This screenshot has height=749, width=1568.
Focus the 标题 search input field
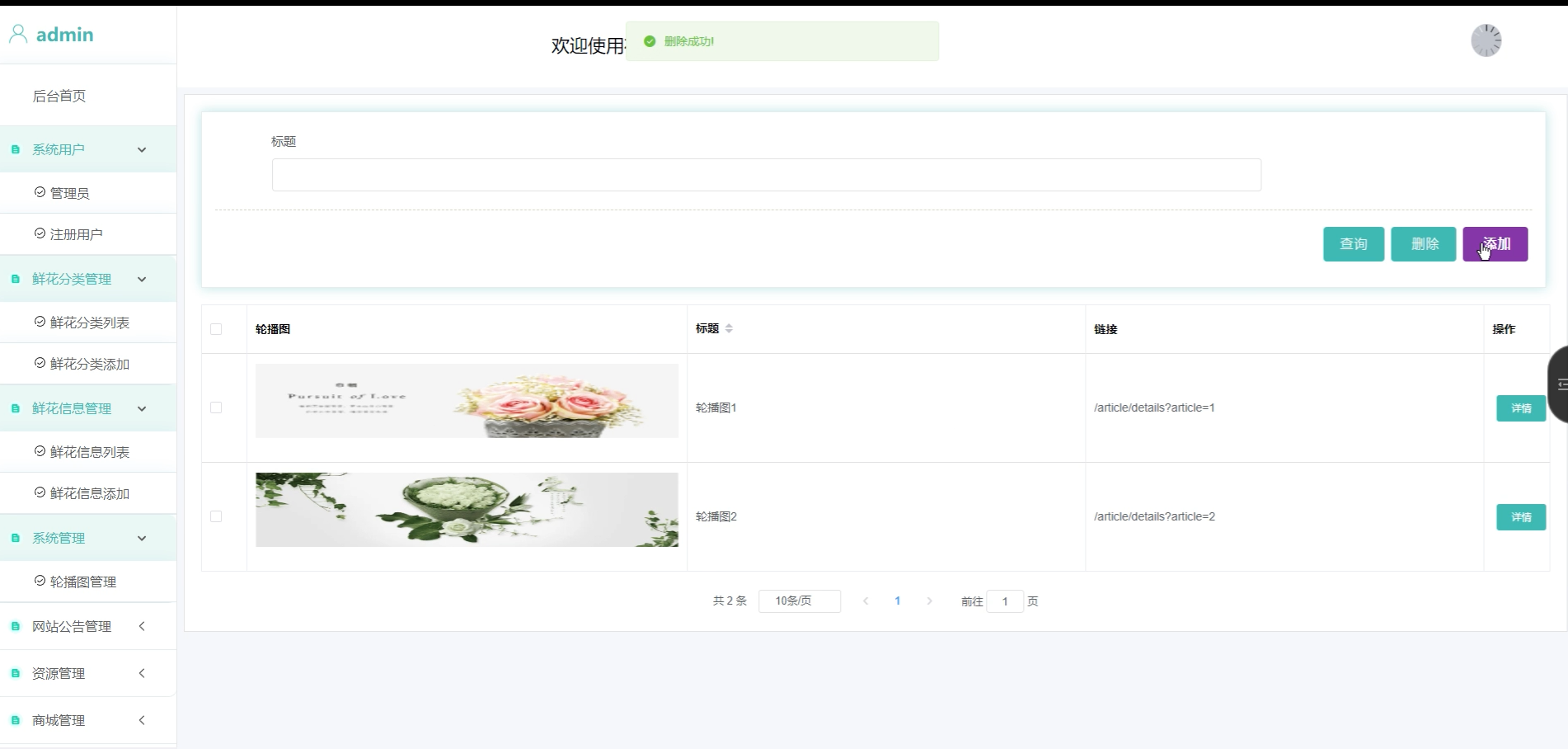coord(767,175)
